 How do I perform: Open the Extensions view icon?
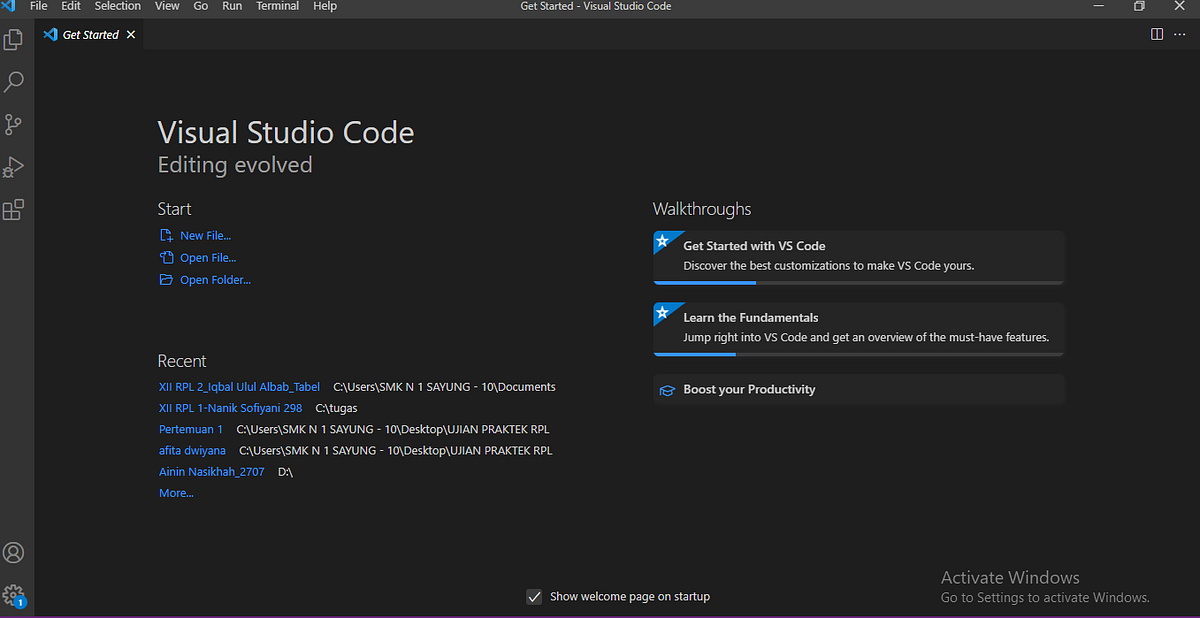point(14,210)
